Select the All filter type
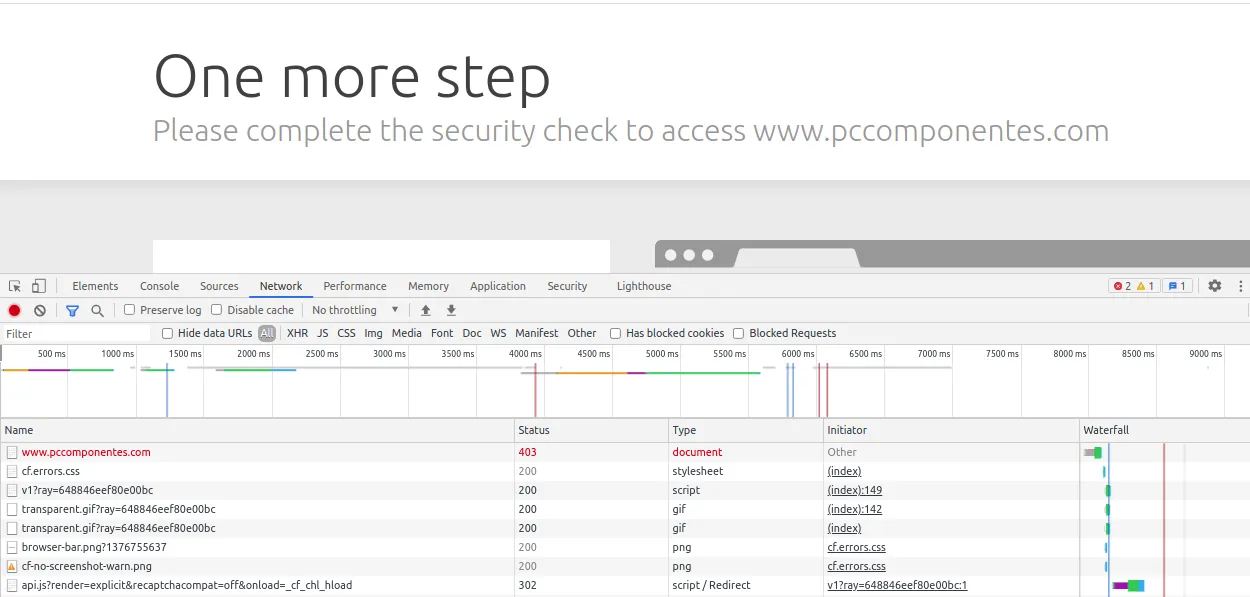1250x597 pixels. pos(267,333)
